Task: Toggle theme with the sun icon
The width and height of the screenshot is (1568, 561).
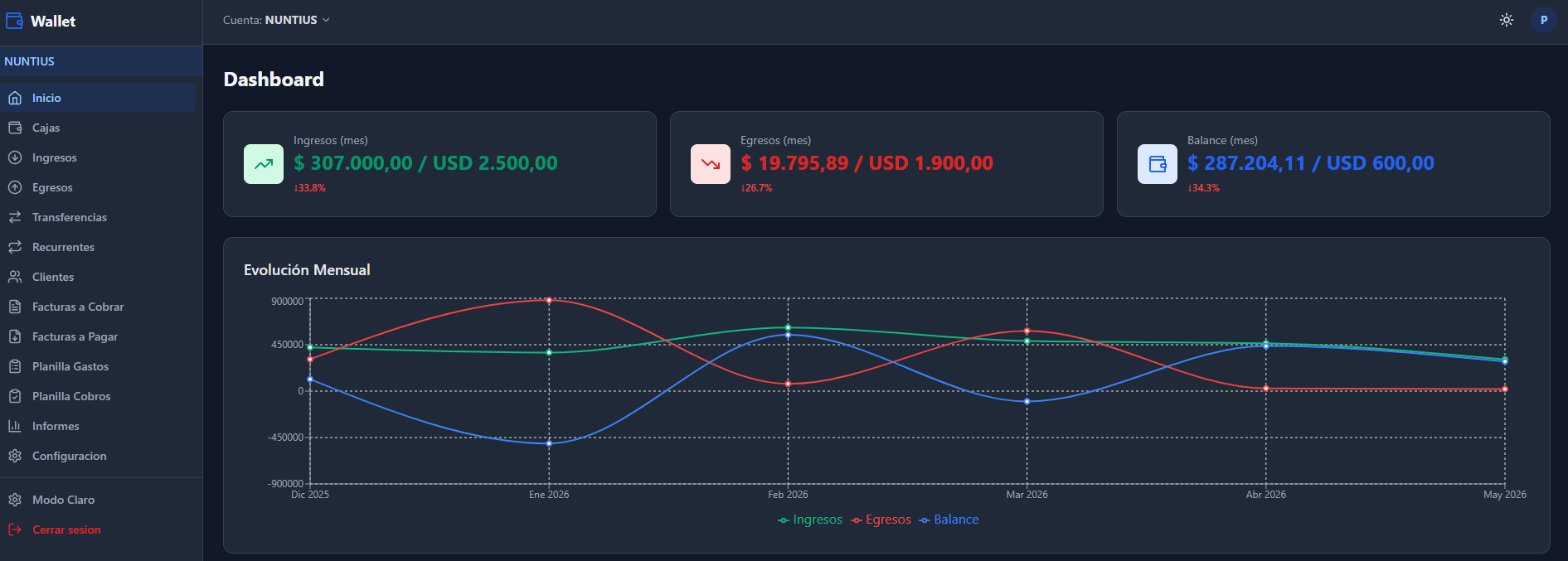Action: 1507,20
